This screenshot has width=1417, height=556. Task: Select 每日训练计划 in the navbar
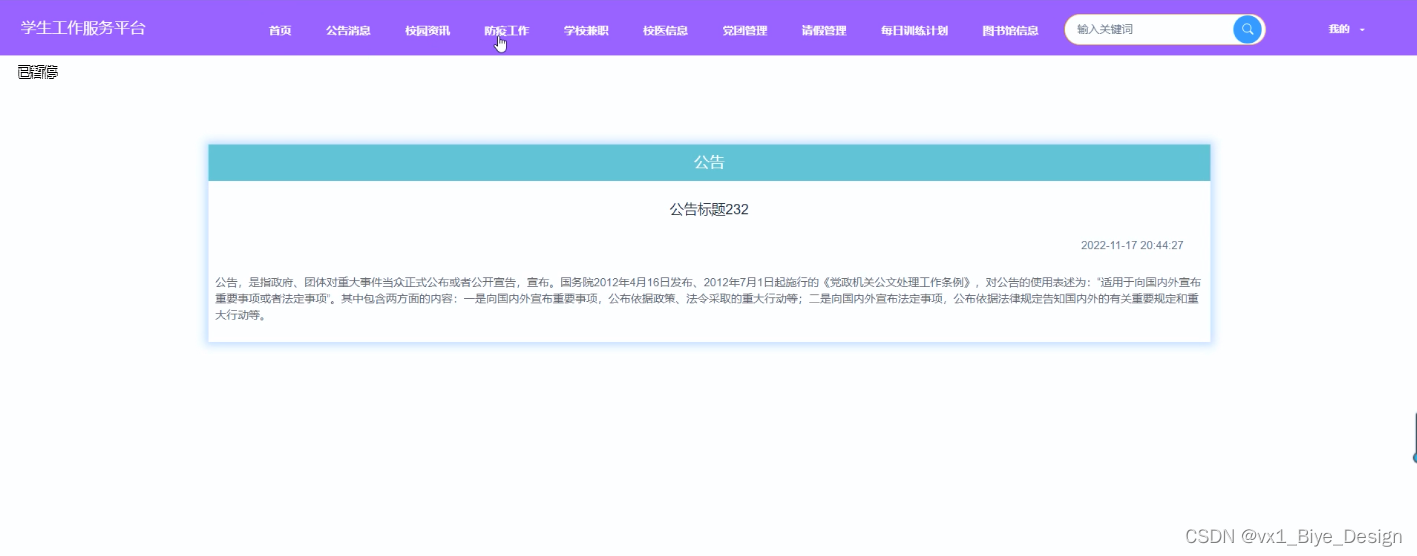pos(914,31)
